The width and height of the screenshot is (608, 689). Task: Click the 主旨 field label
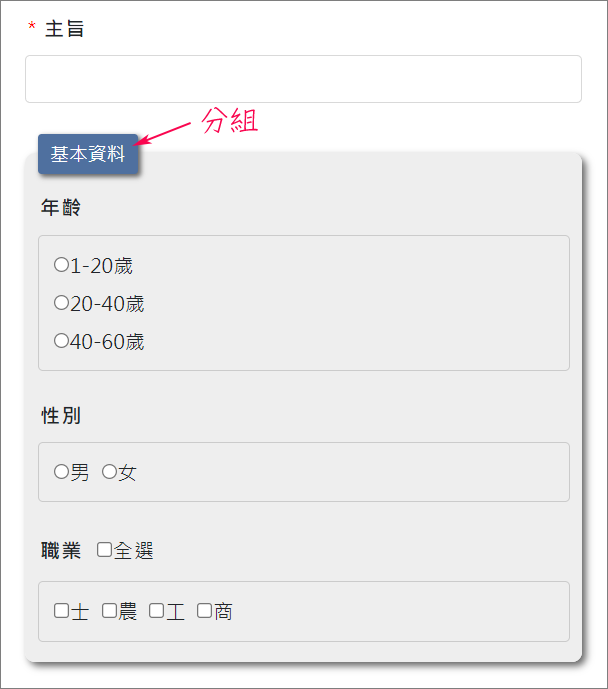[64, 29]
